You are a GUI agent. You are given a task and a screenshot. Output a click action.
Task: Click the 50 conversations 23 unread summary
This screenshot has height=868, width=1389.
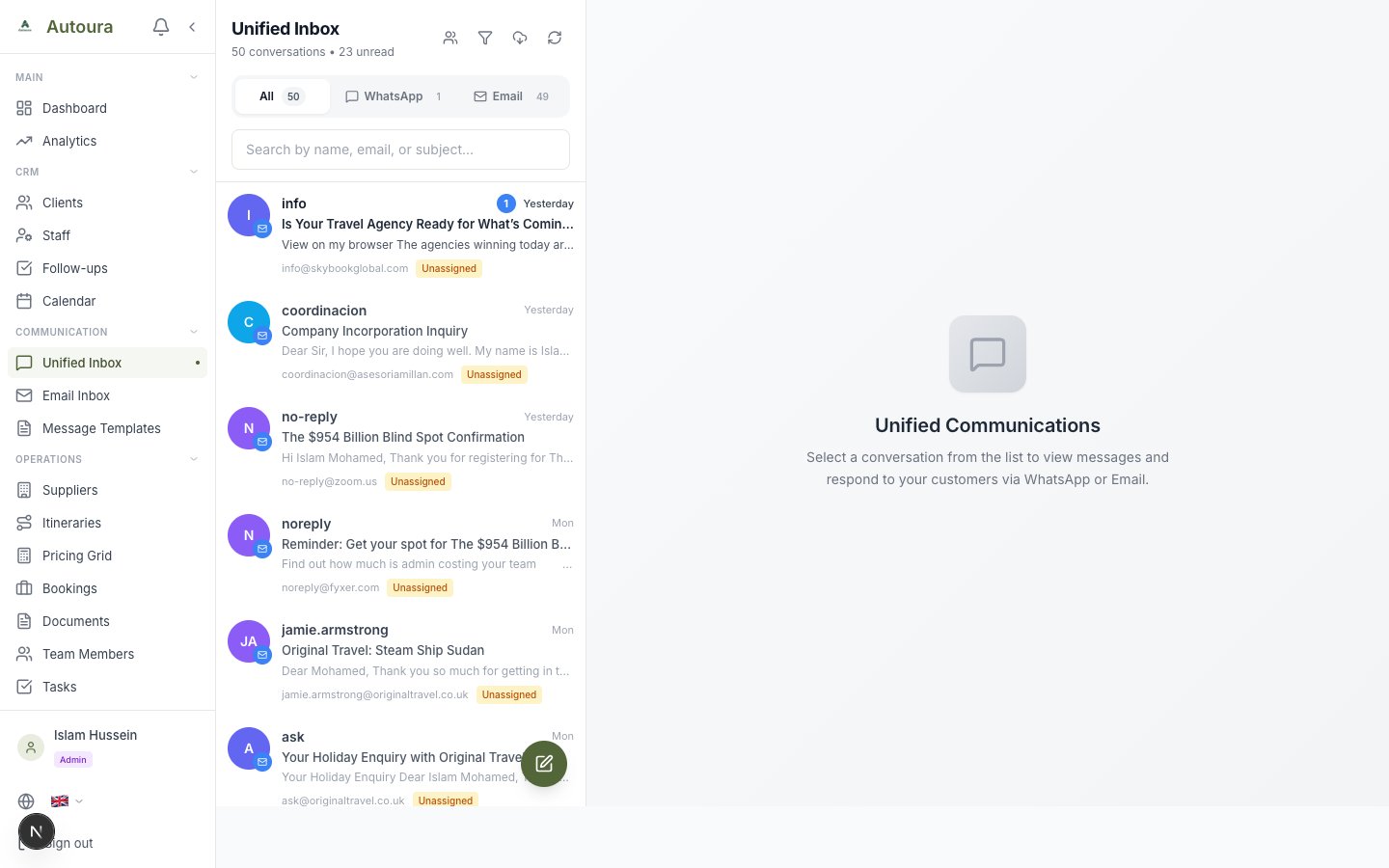click(313, 52)
